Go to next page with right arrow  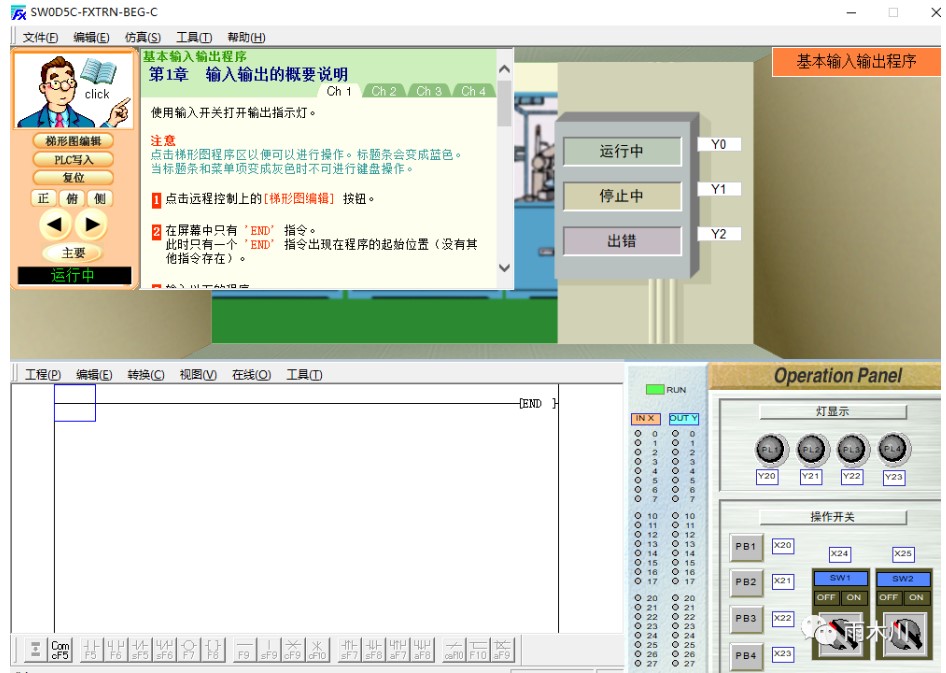[92, 225]
